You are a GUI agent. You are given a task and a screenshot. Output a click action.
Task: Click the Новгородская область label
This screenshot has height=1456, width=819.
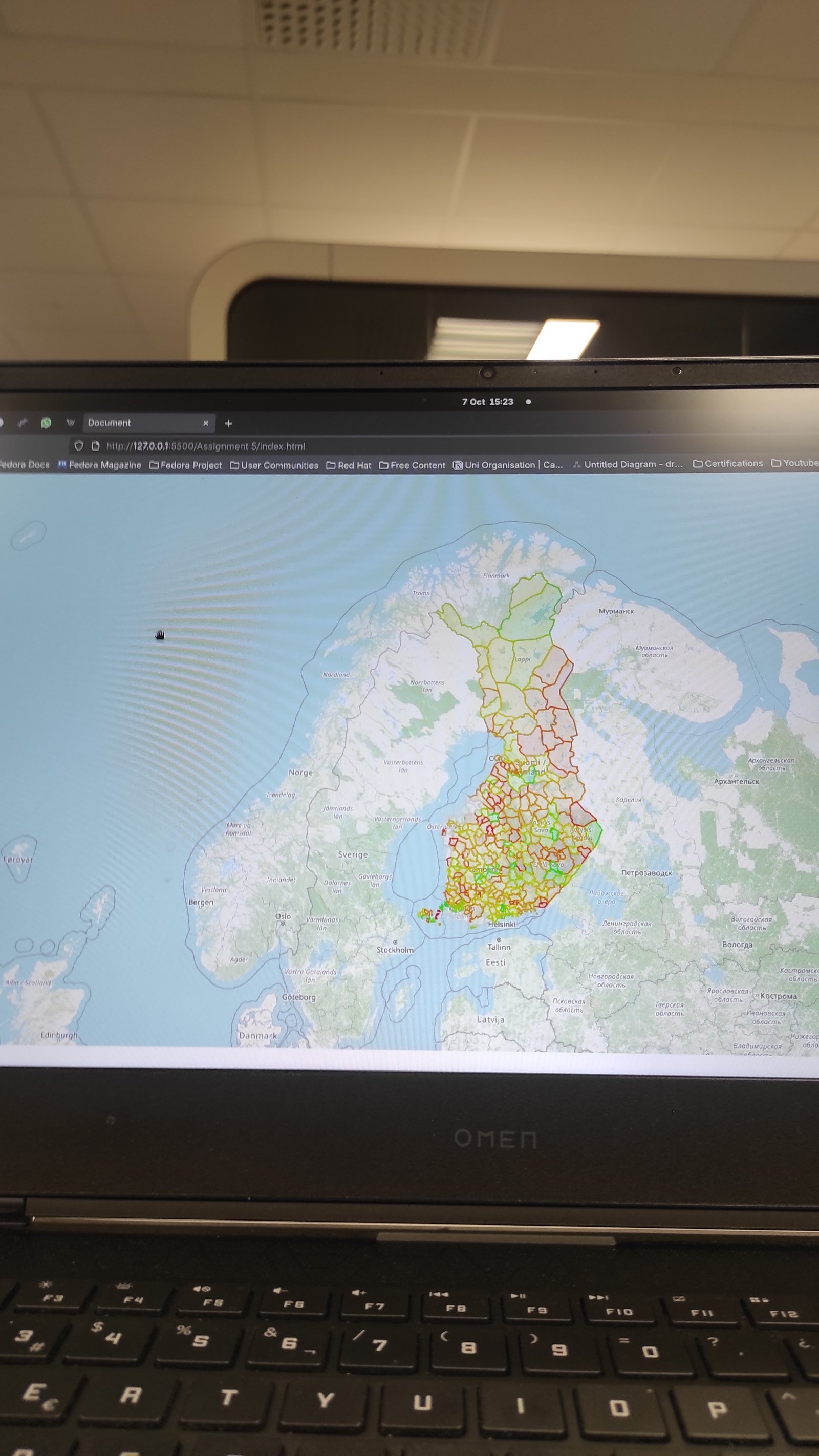coord(611,981)
